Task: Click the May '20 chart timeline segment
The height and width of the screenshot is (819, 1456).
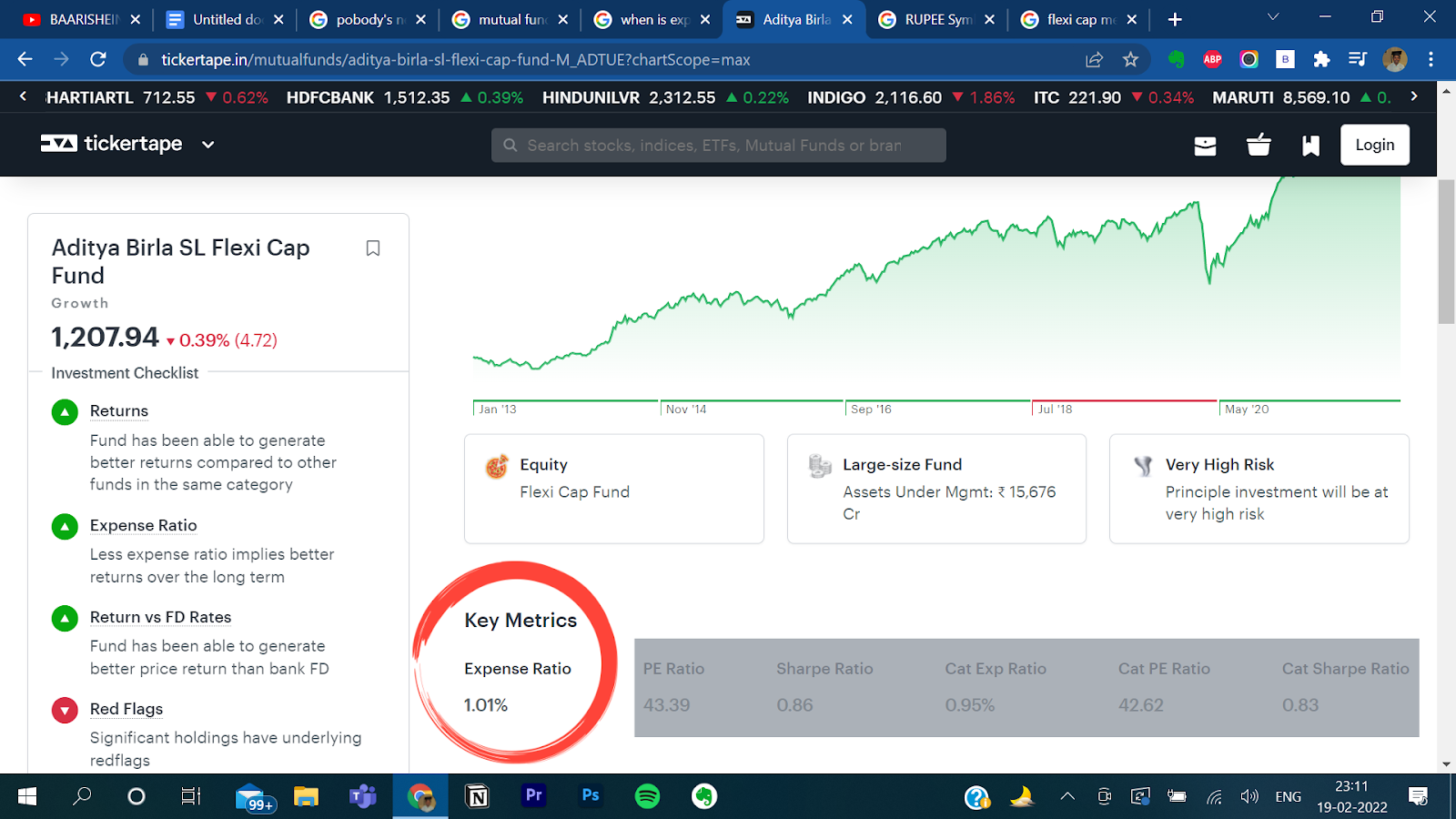Action: pos(1309,408)
